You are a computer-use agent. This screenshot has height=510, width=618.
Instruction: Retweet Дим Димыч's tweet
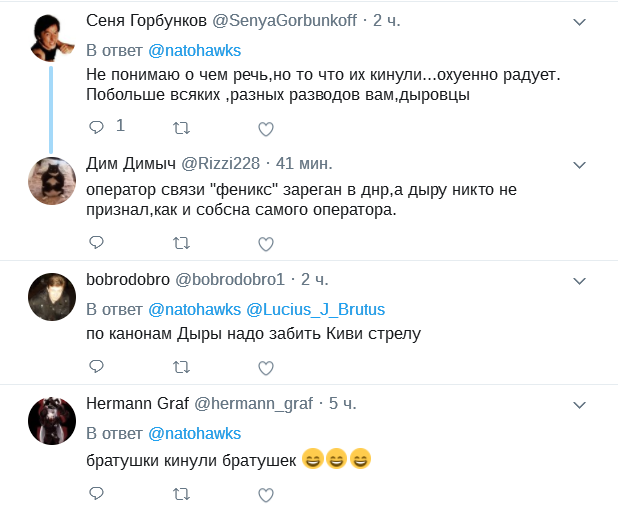tap(181, 243)
